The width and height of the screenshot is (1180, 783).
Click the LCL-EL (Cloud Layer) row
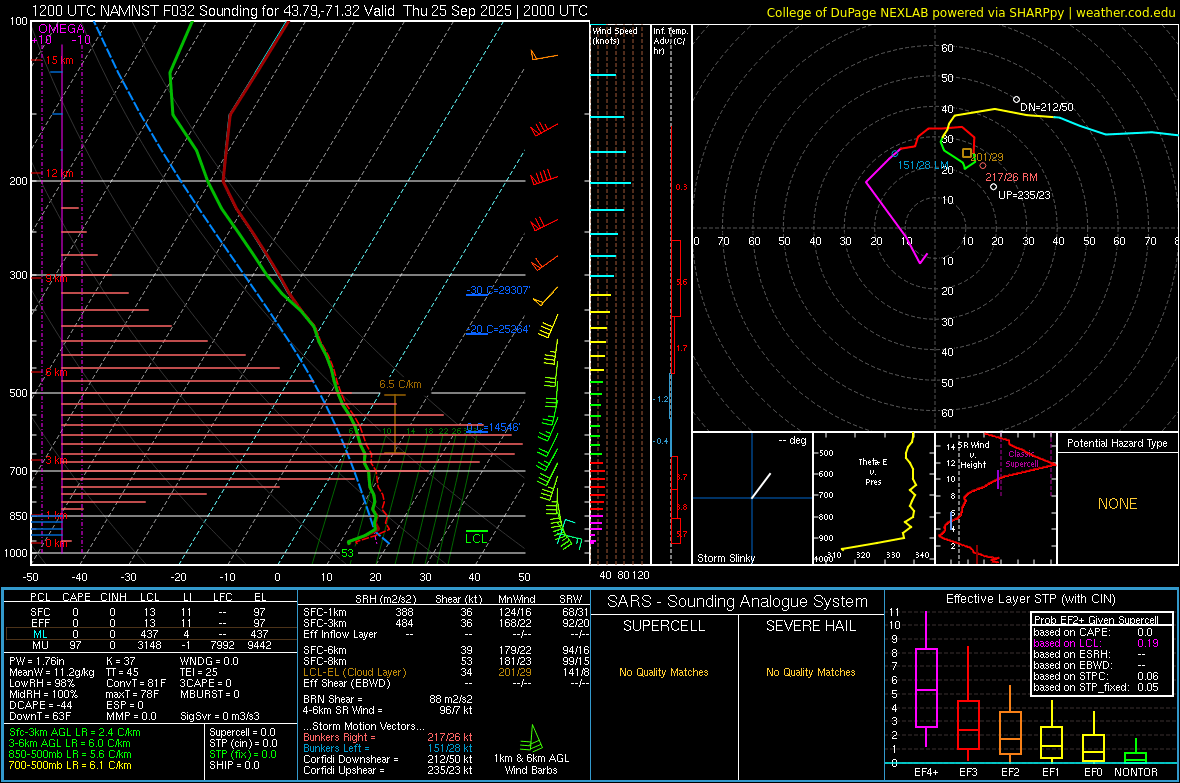point(446,672)
